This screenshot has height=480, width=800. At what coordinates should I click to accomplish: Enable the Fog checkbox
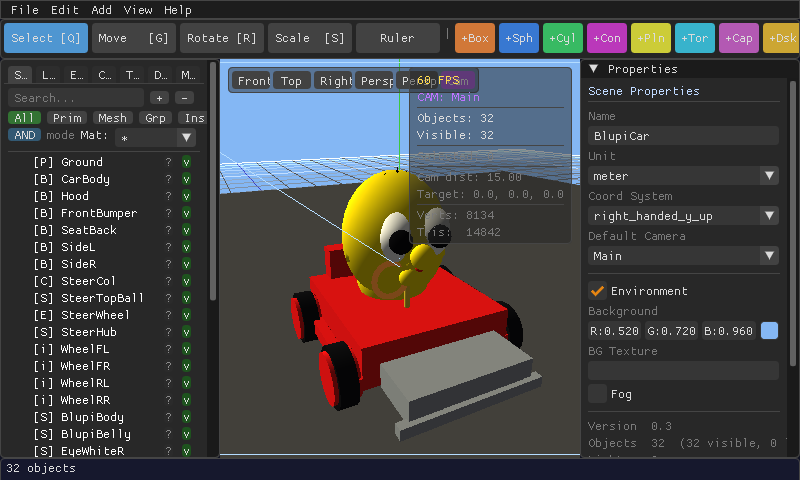click(x=597, y=394)
